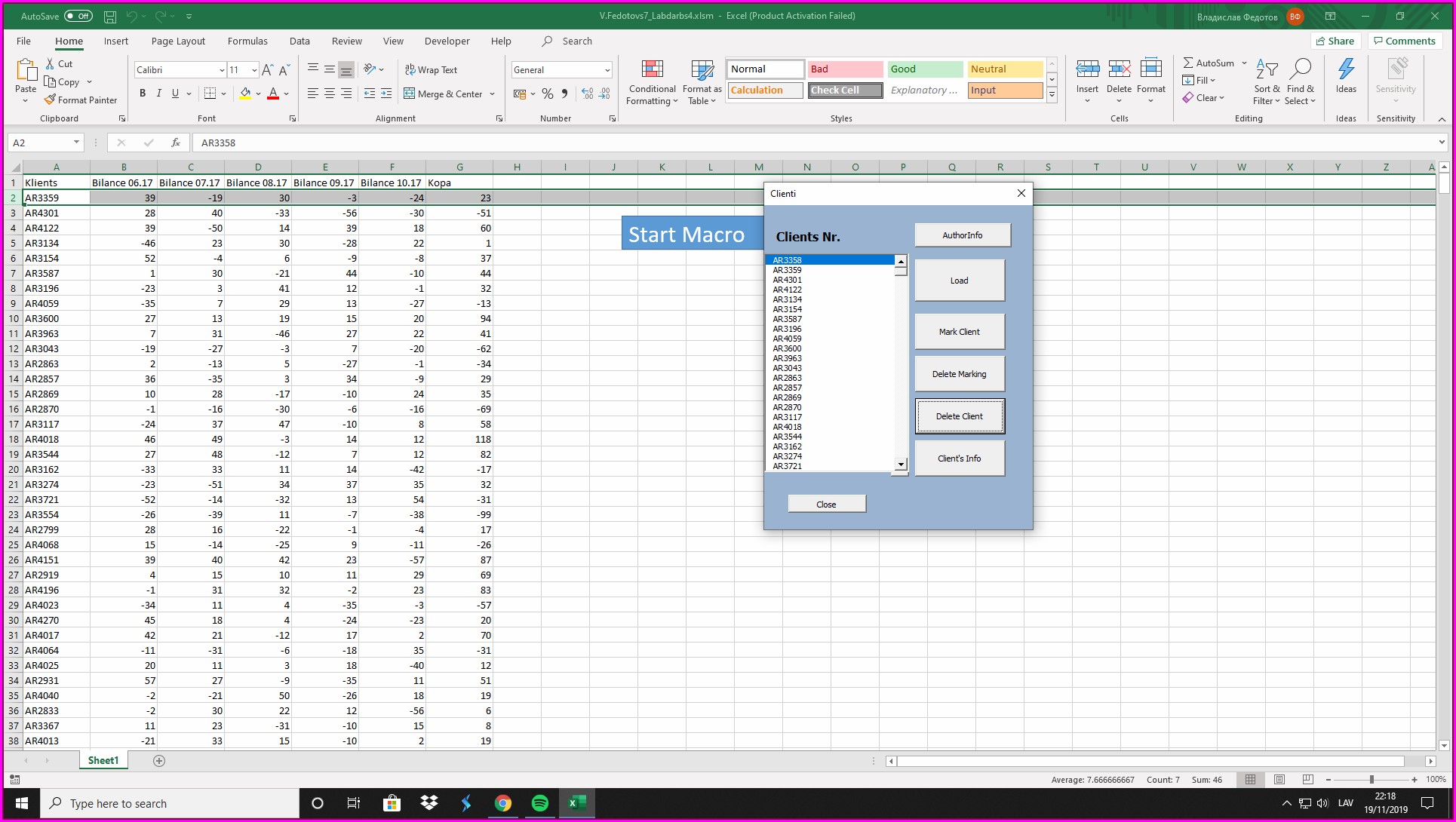Apply Underline formatting

coord(175,94)
